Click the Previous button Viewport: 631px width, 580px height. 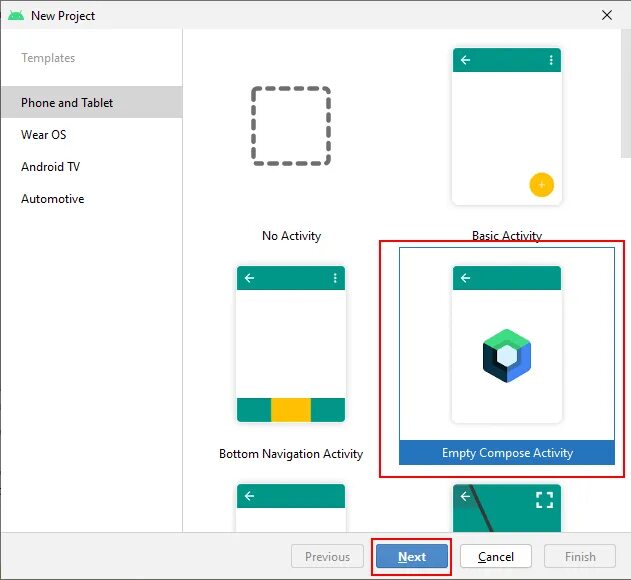click(327, 556)
